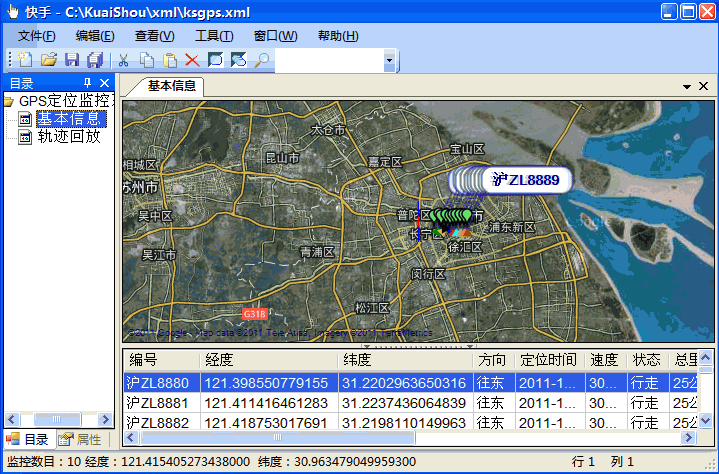Click latitude cell 31.2198110149963
The width and height of the screenshot is (719, 474).
pos(404,422)
